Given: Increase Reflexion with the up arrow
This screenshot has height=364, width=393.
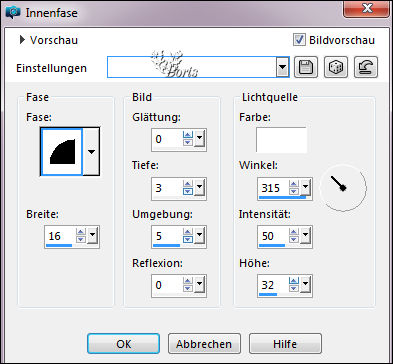Looking at the screenshot, I should click(188, 281).
